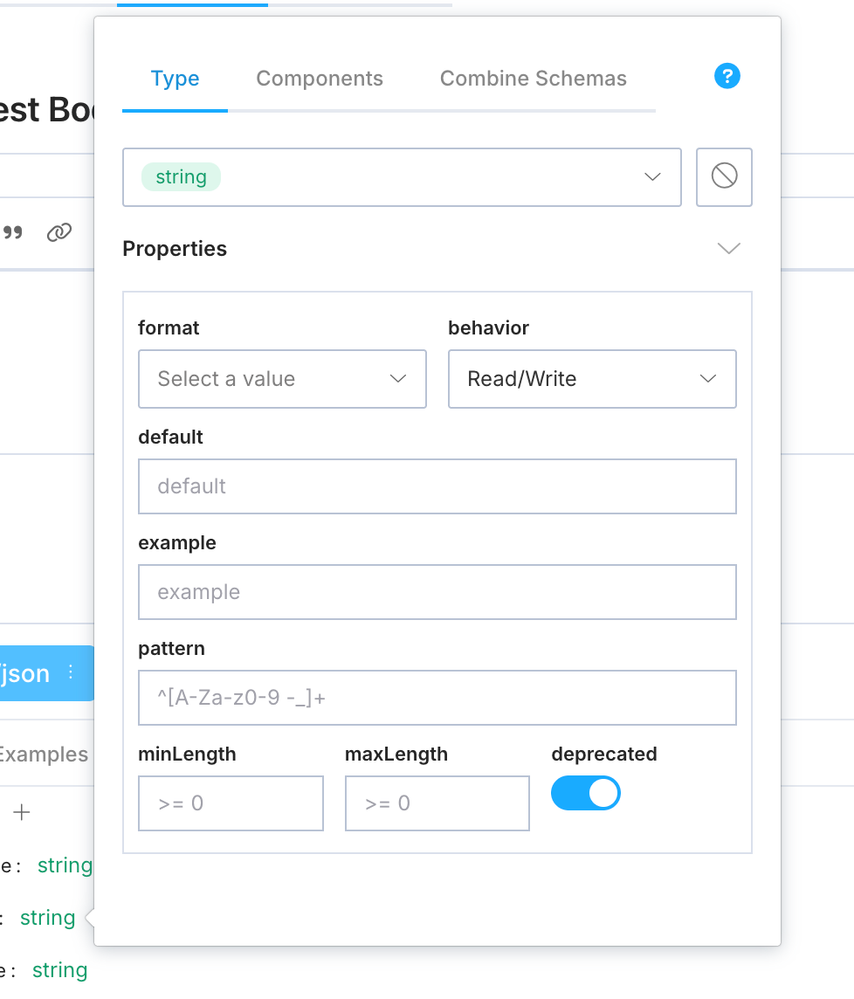Click the clear type (no symbol) button
The image size is (854, 999).
tap(724, 177)
